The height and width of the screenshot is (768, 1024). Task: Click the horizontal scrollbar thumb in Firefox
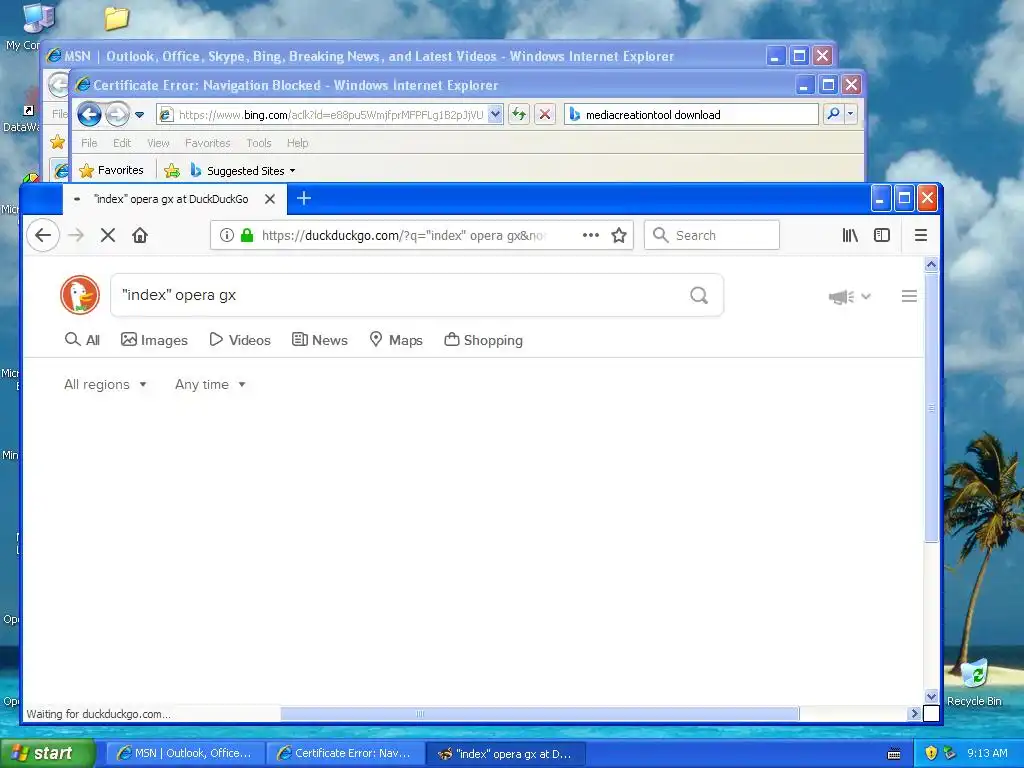point(539,714)
